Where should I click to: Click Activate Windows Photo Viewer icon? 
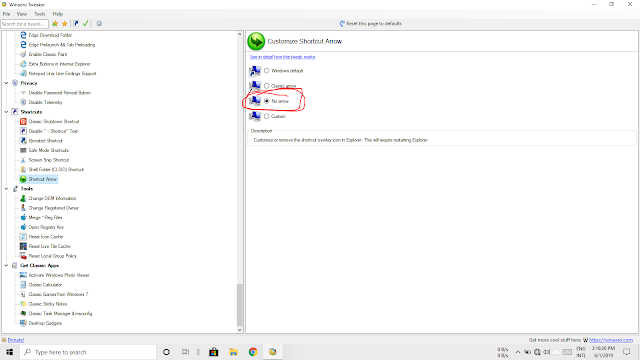click(23, 275)
